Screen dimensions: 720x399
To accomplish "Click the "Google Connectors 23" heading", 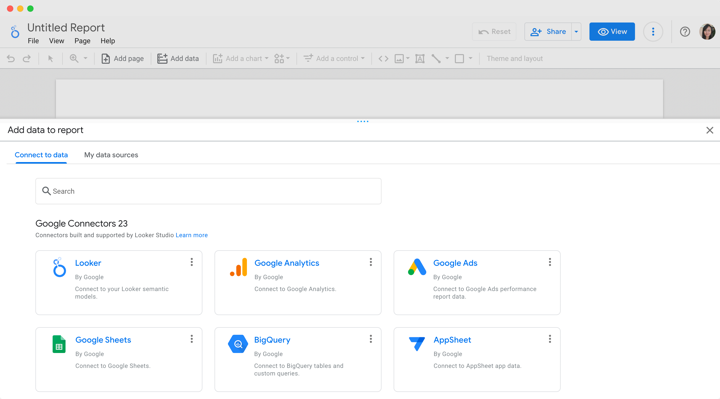I will point(81,224).
